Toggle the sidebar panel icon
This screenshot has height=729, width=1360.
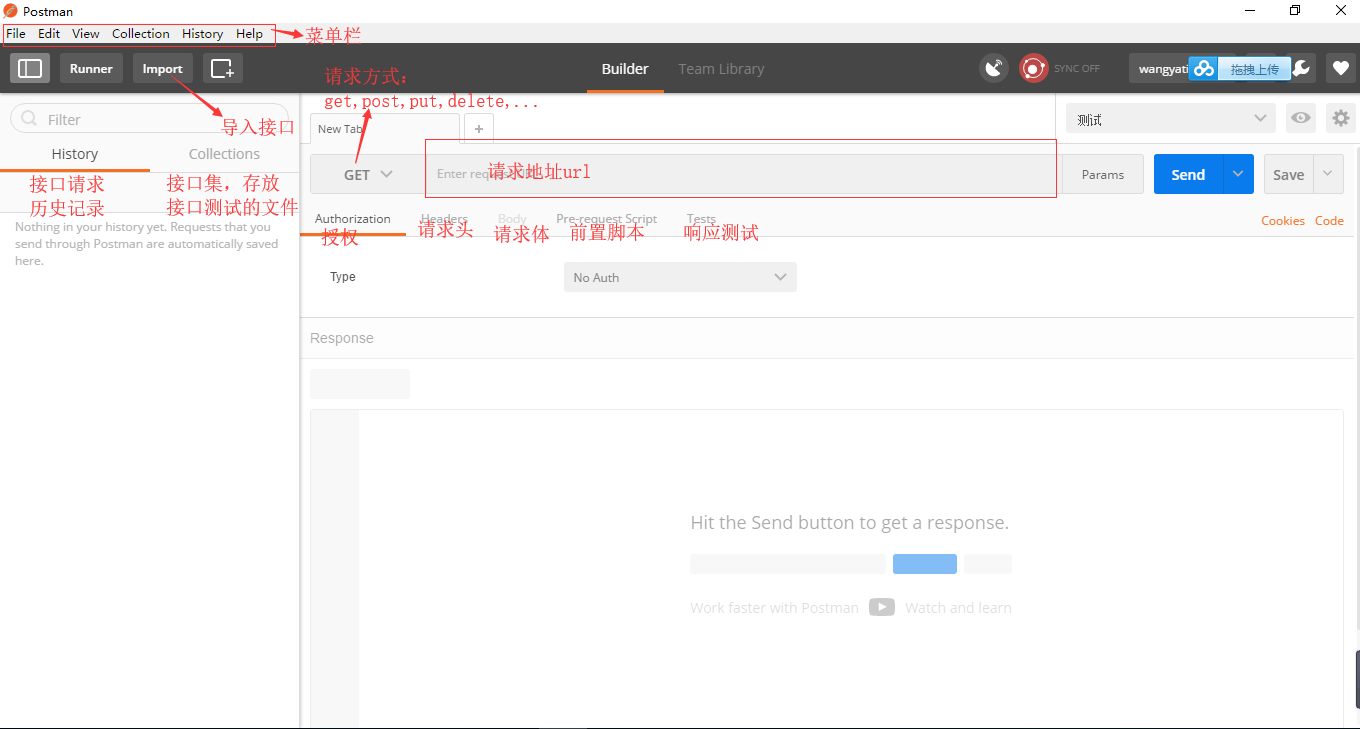tap(30, 68)
